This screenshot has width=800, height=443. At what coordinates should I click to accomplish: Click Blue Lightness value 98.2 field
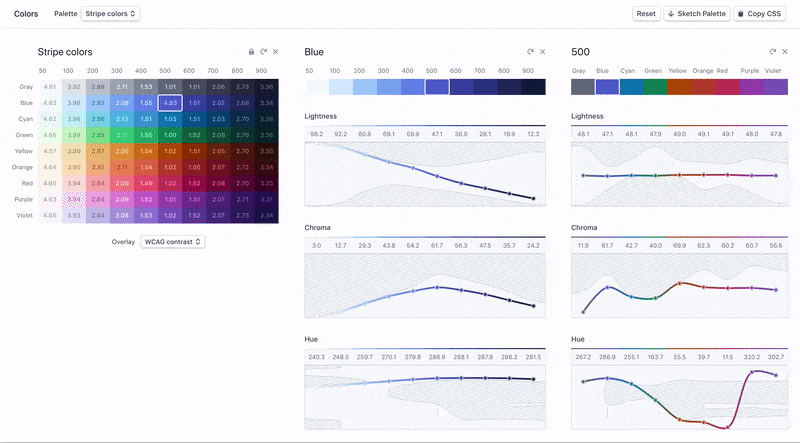pyautogui.click(x=317, y=134)
